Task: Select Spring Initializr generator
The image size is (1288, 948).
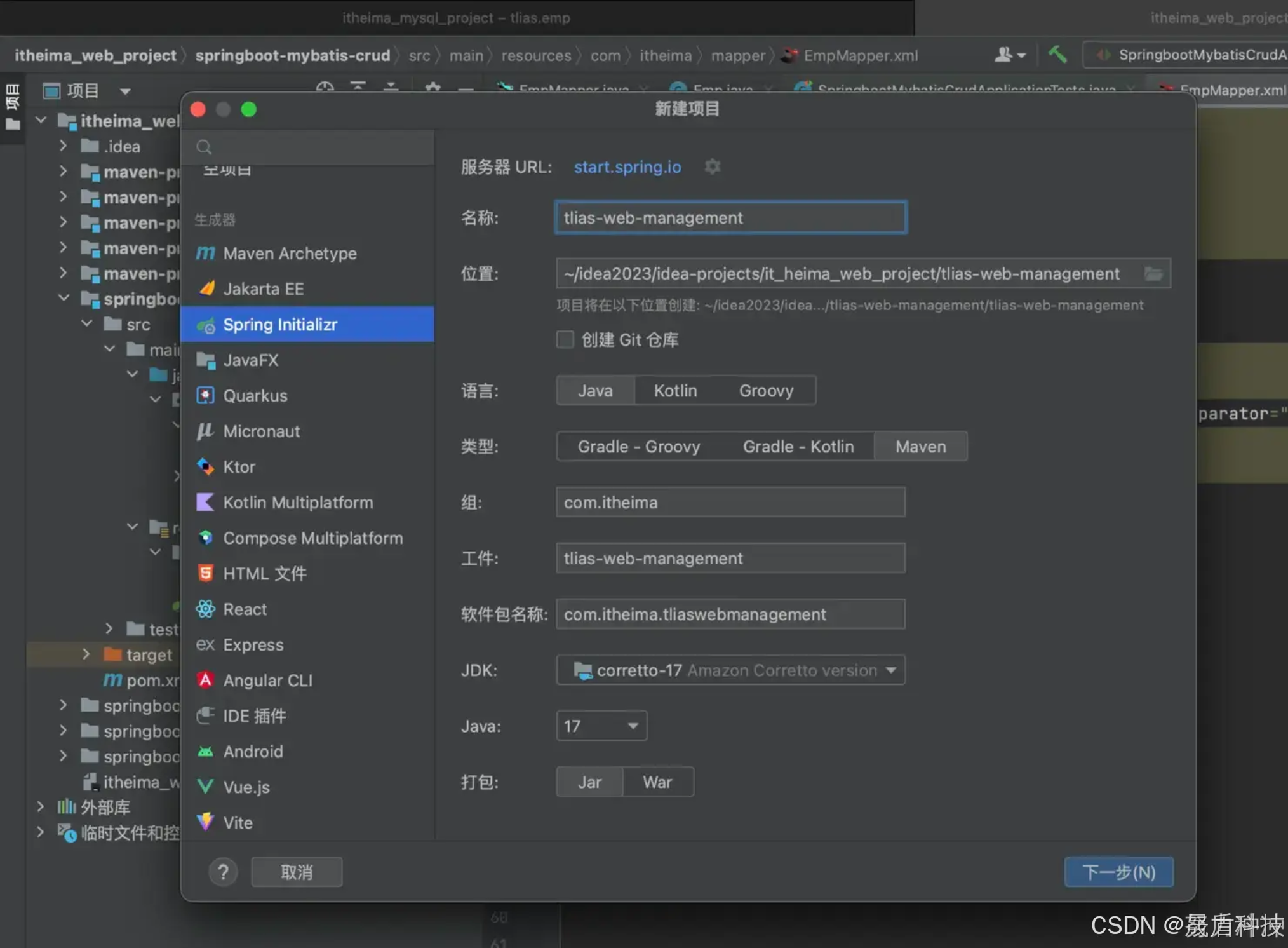Action: (x=307, y=324)
